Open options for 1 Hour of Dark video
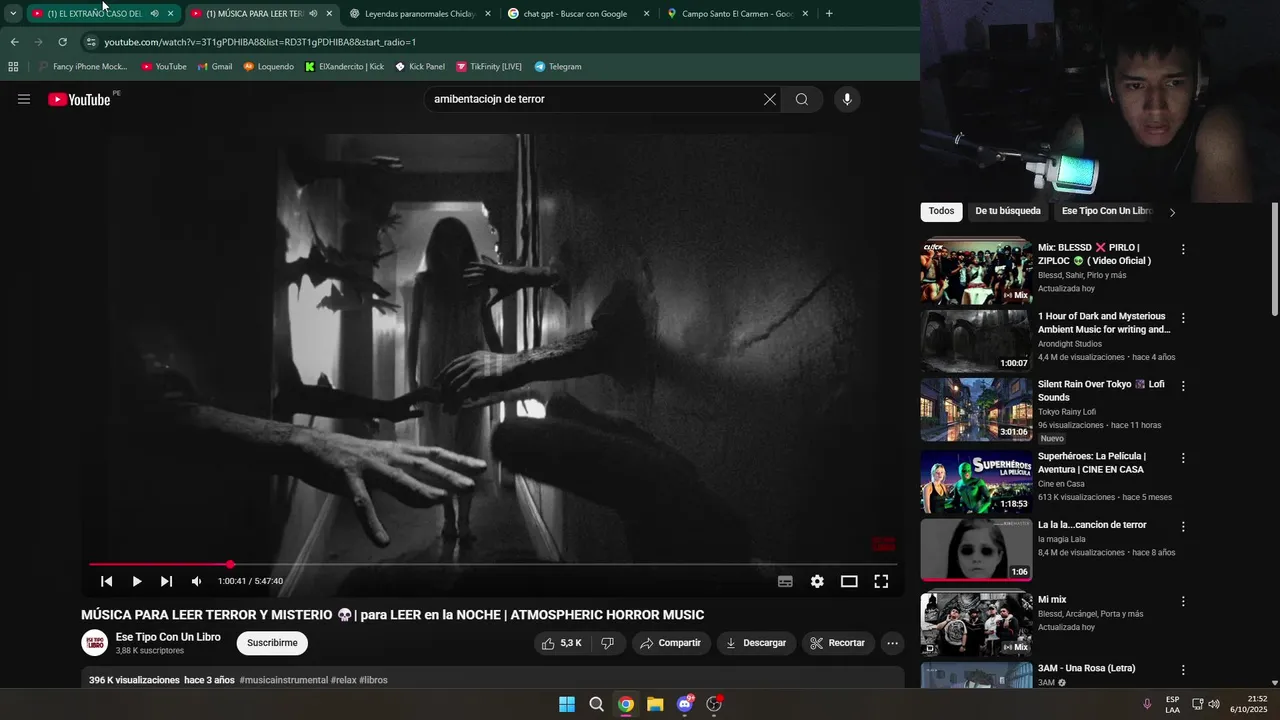1280x720 pixels. tap(1183, 318)
